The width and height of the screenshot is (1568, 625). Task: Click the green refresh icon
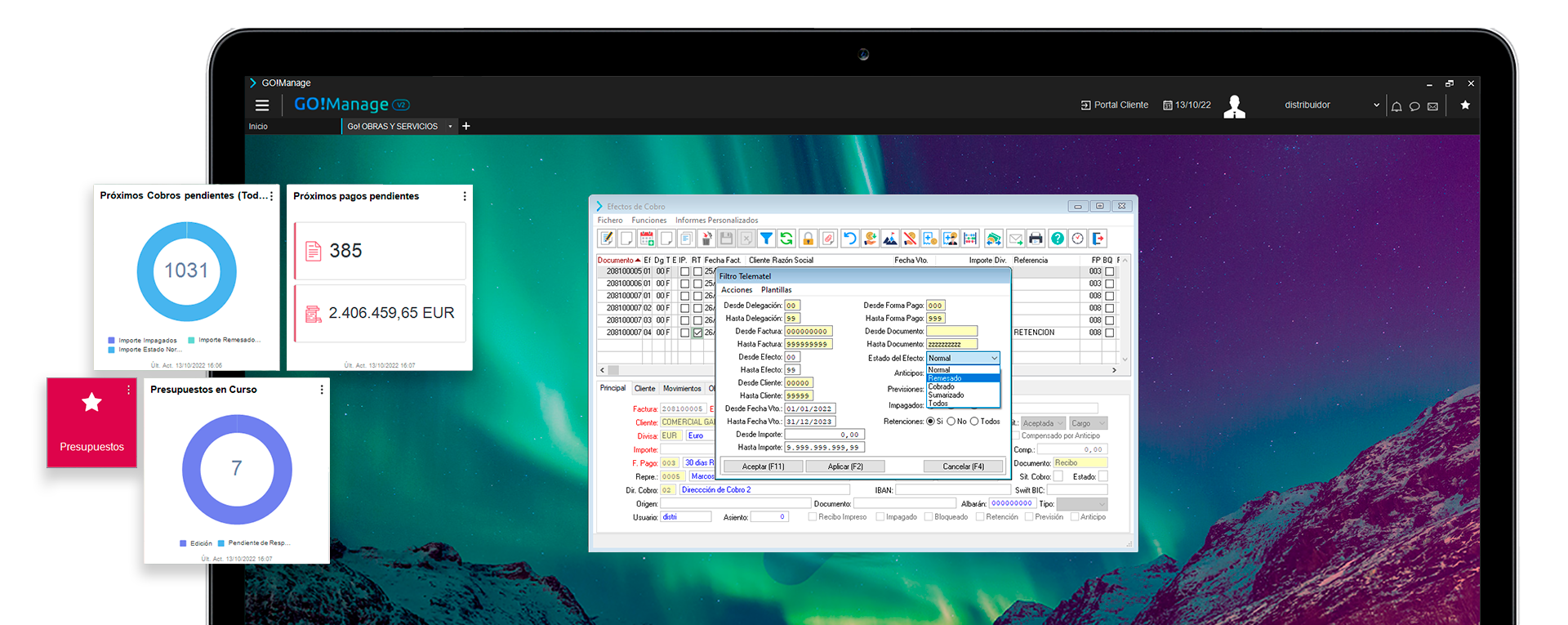click(786, 239)
